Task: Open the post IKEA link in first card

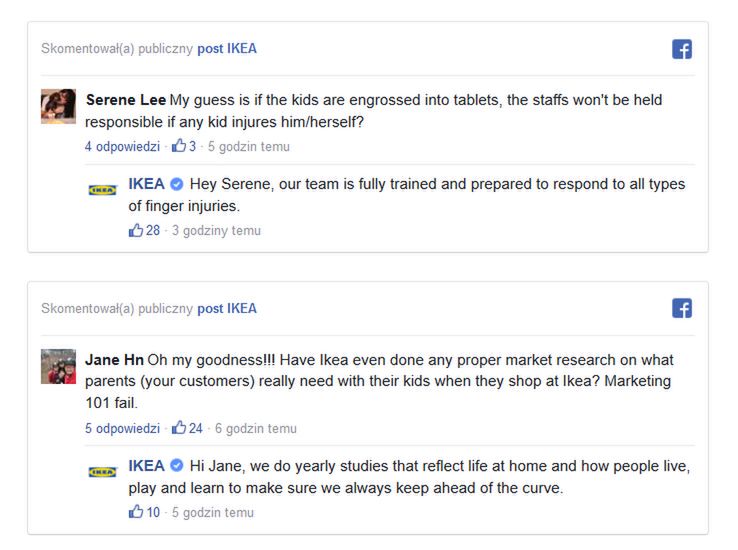Action: coord(227,49)
